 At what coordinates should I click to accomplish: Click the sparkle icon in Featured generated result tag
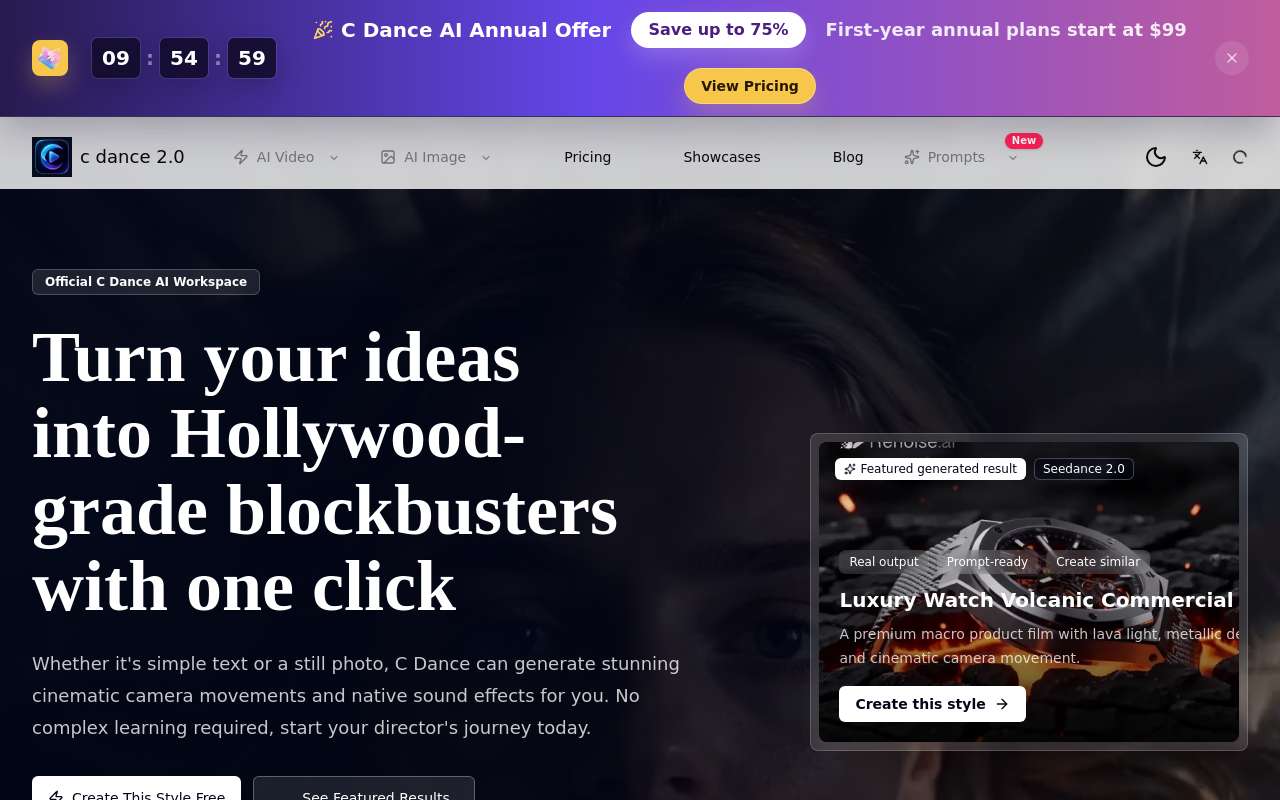coord(850,469)
